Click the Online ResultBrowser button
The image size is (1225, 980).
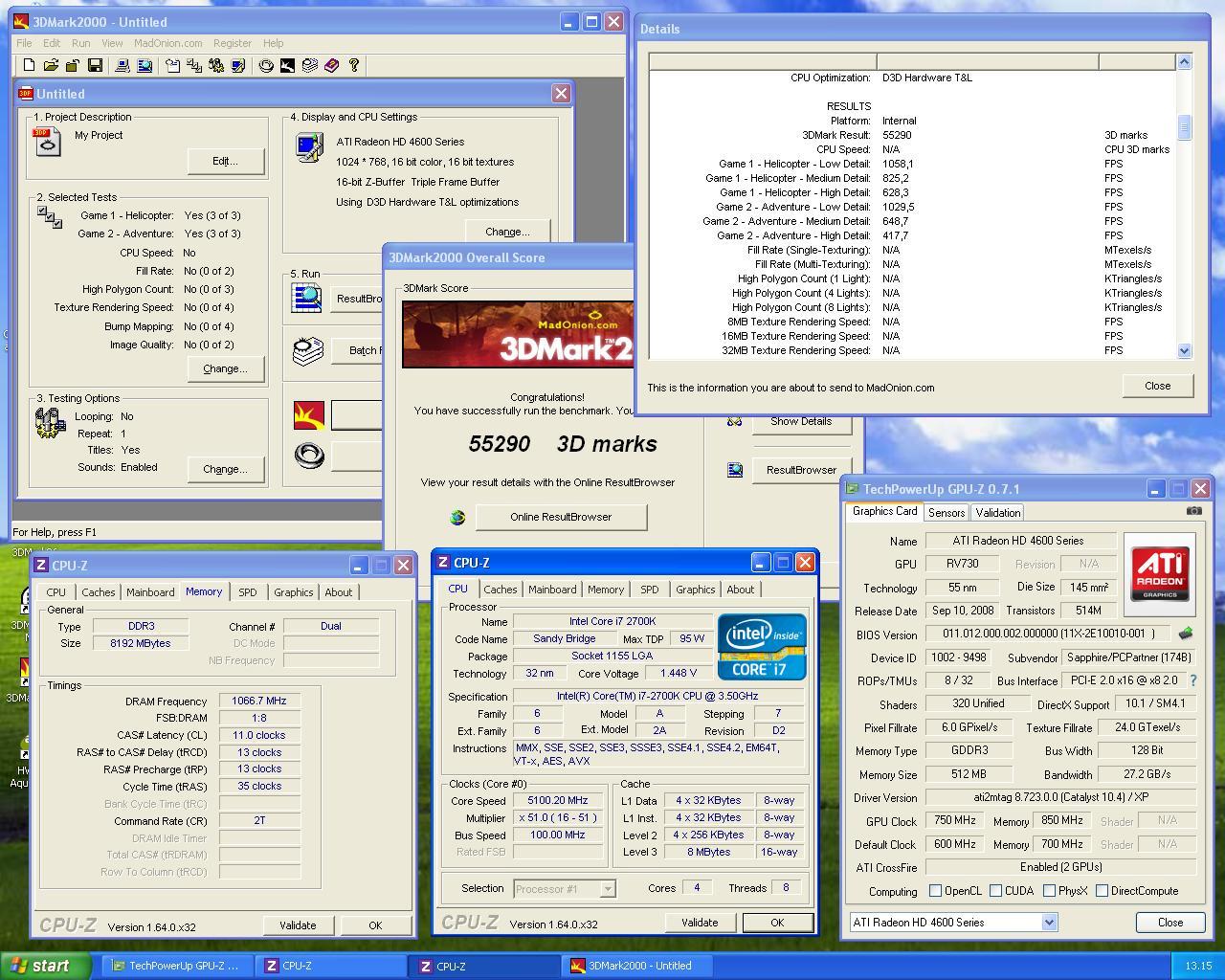coord(561,517)
